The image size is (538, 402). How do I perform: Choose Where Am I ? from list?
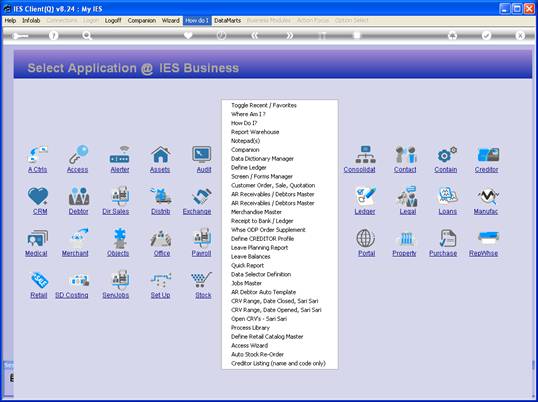(248, 114)
